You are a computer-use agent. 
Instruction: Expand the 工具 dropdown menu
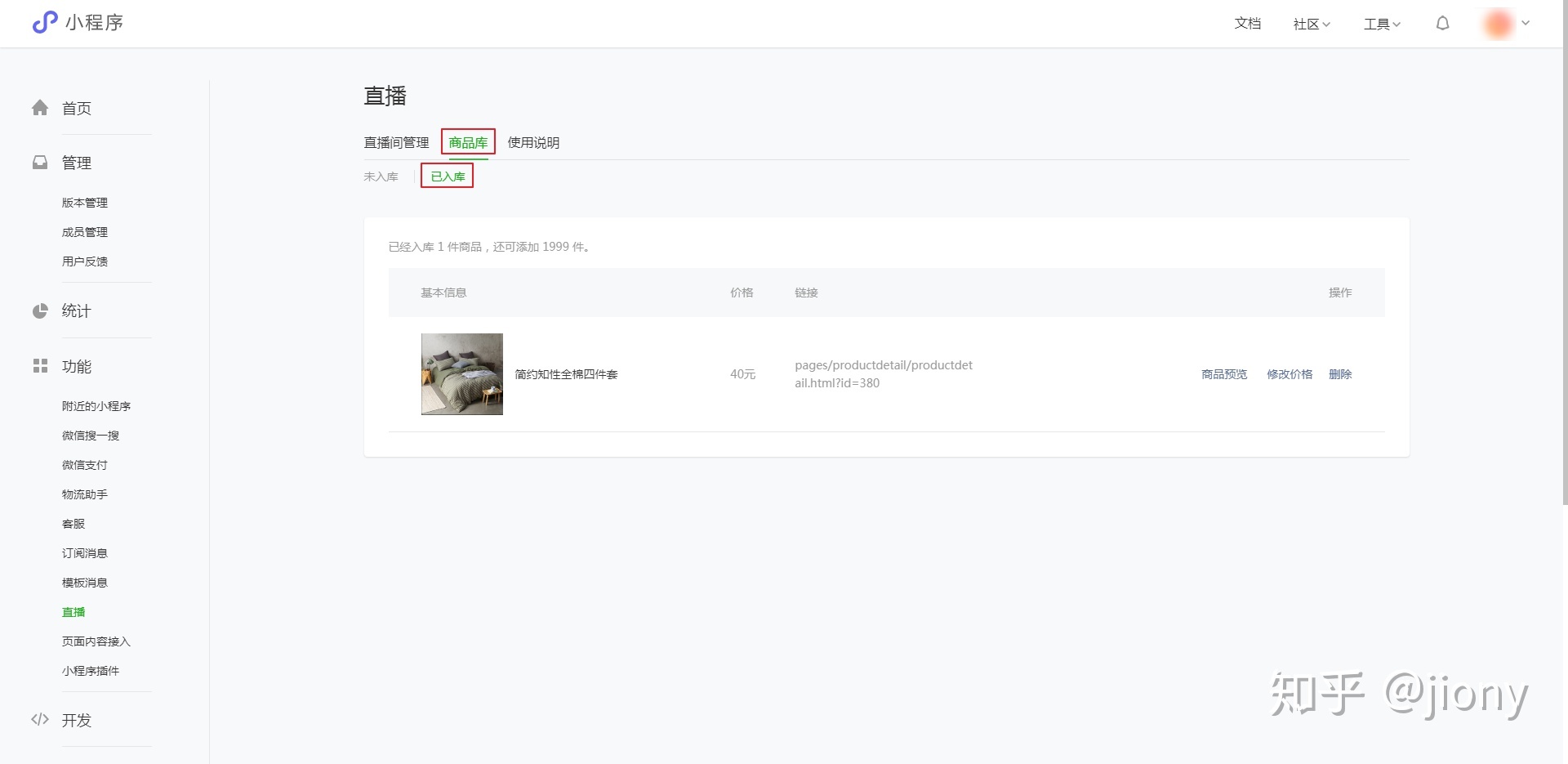pos(1382,24)
